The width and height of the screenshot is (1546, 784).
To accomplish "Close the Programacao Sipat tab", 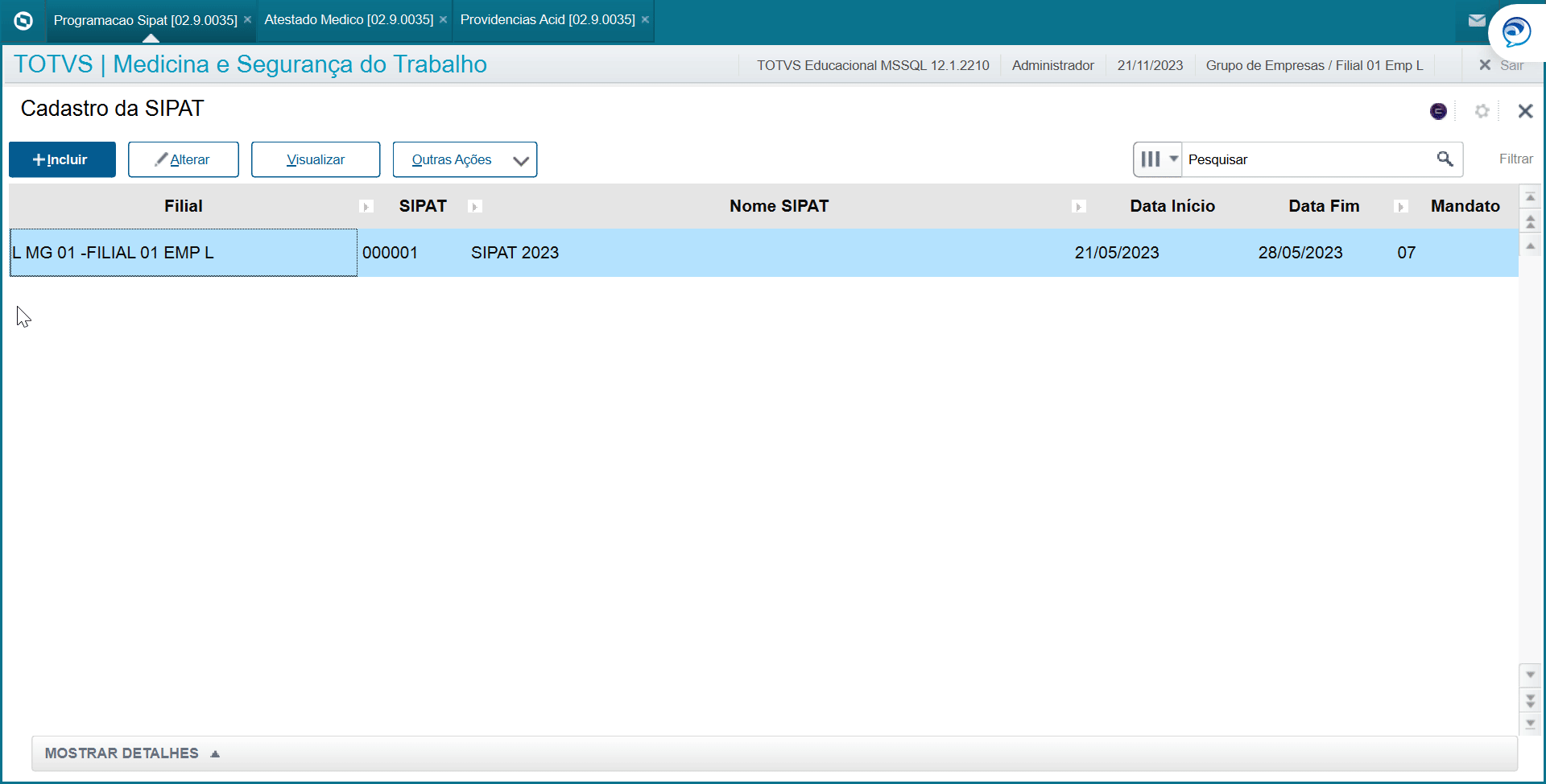I will pos(247,19).
